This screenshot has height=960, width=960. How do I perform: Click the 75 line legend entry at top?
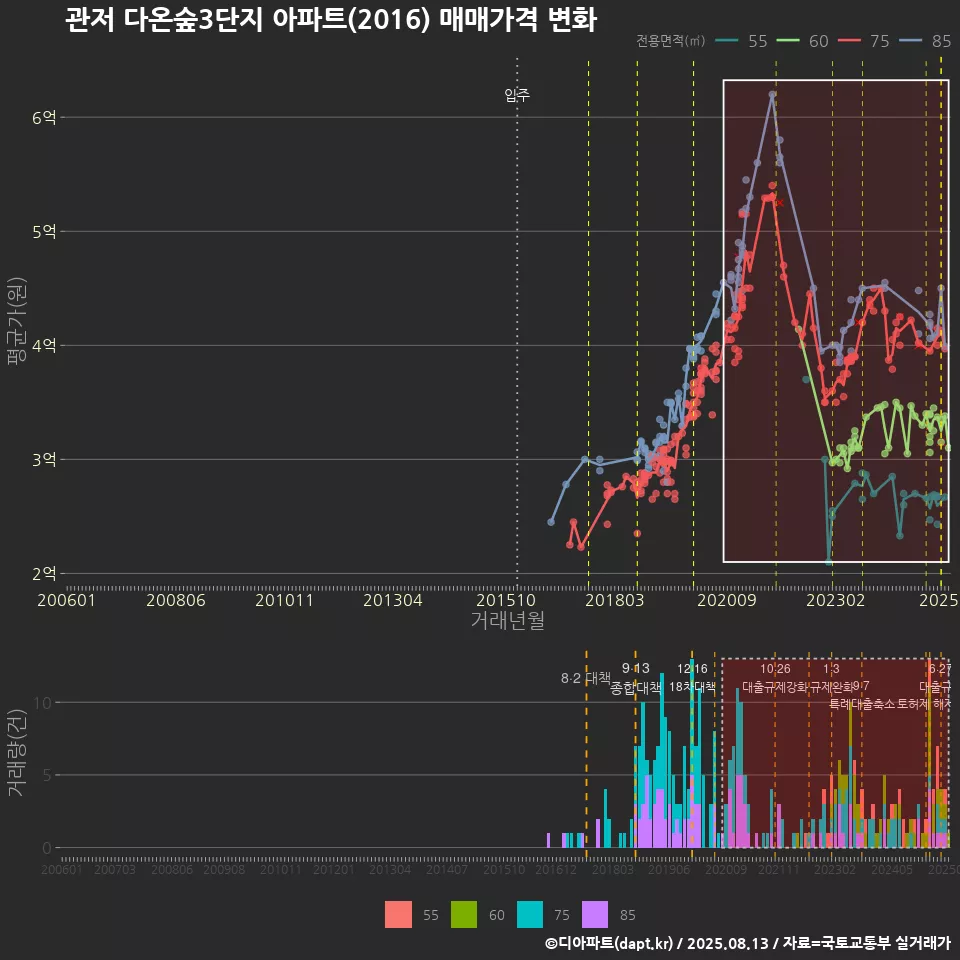(863, 41)
